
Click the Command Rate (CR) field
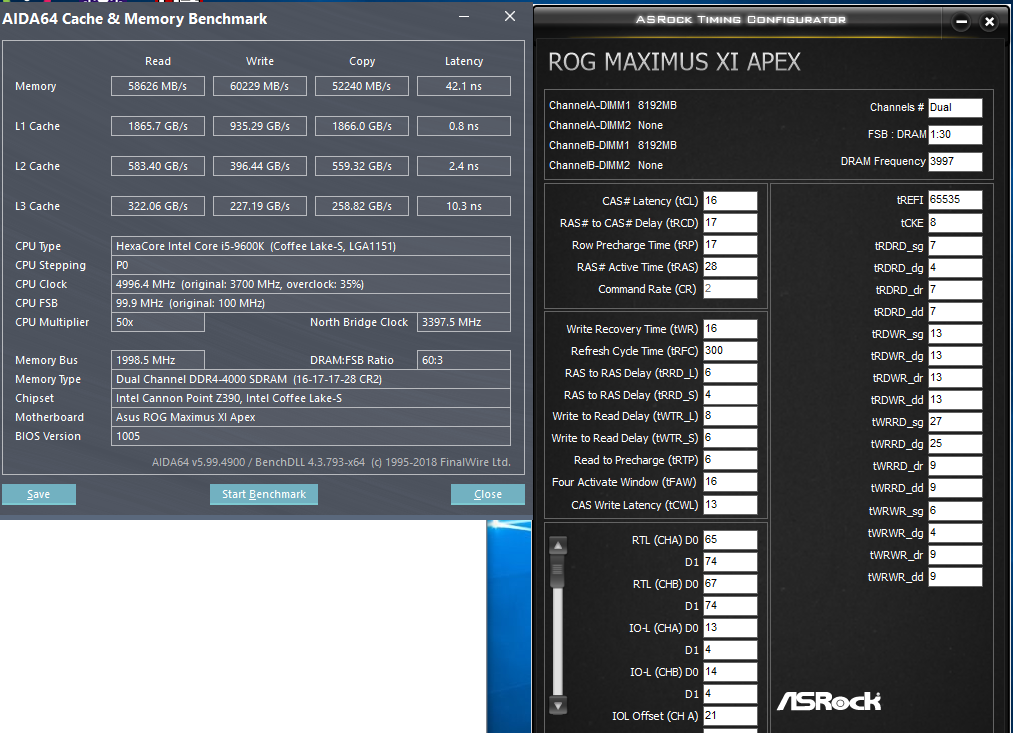tap(730, 289)
